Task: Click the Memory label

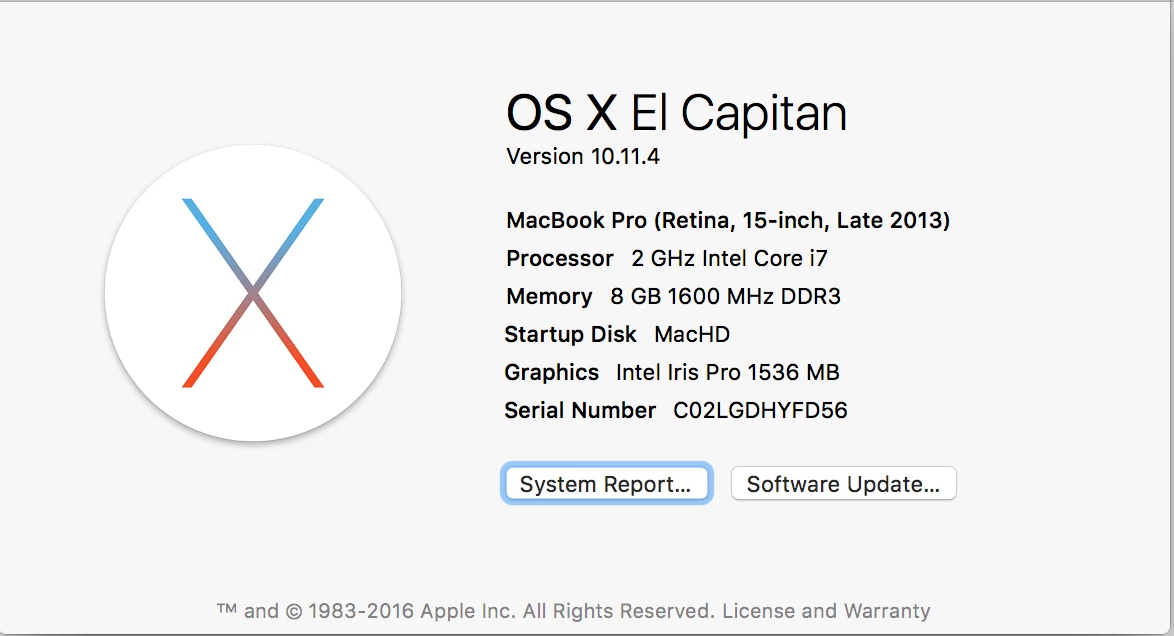Action: click(x=549, y=296)
